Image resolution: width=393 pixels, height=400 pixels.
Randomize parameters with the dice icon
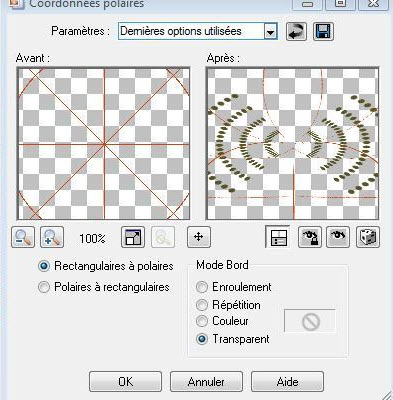point(368,237)
